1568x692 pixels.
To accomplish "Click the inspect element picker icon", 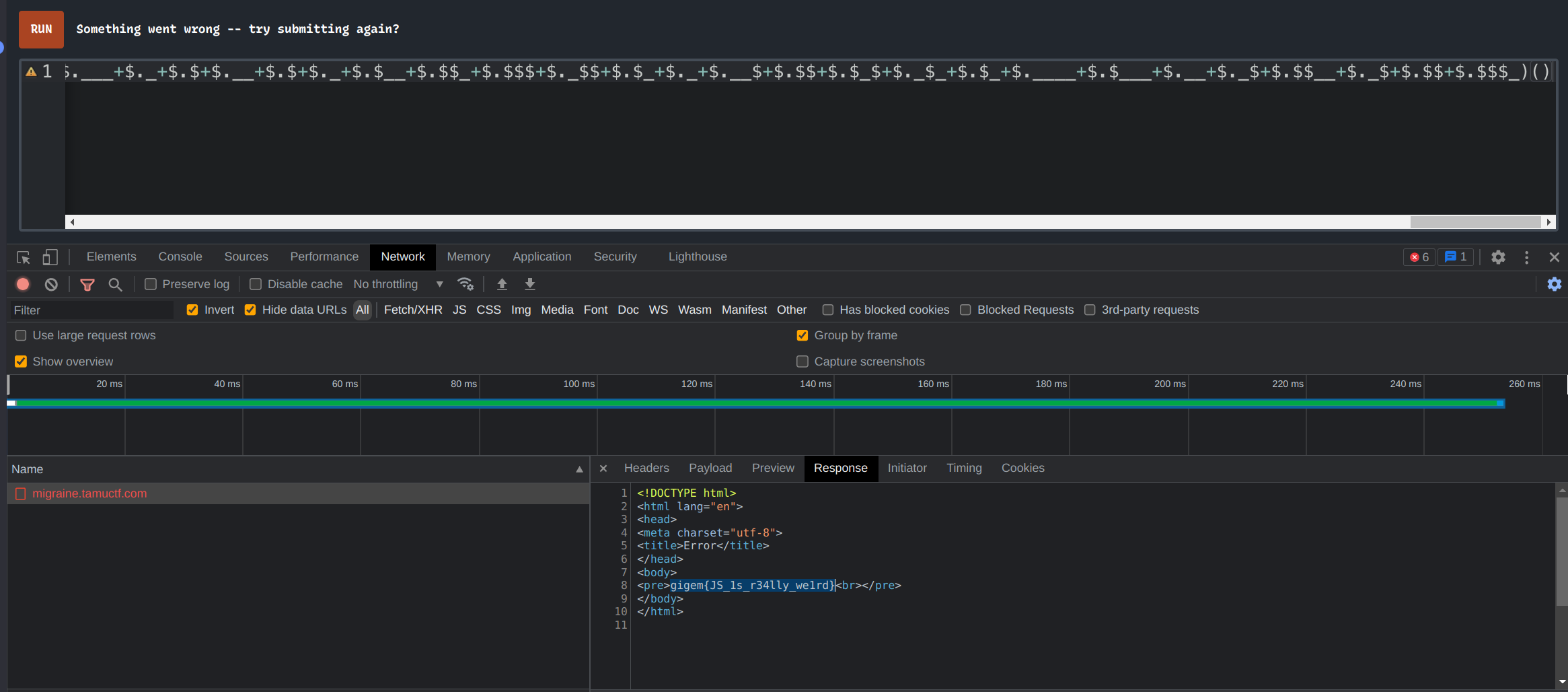I will [24, 257].
